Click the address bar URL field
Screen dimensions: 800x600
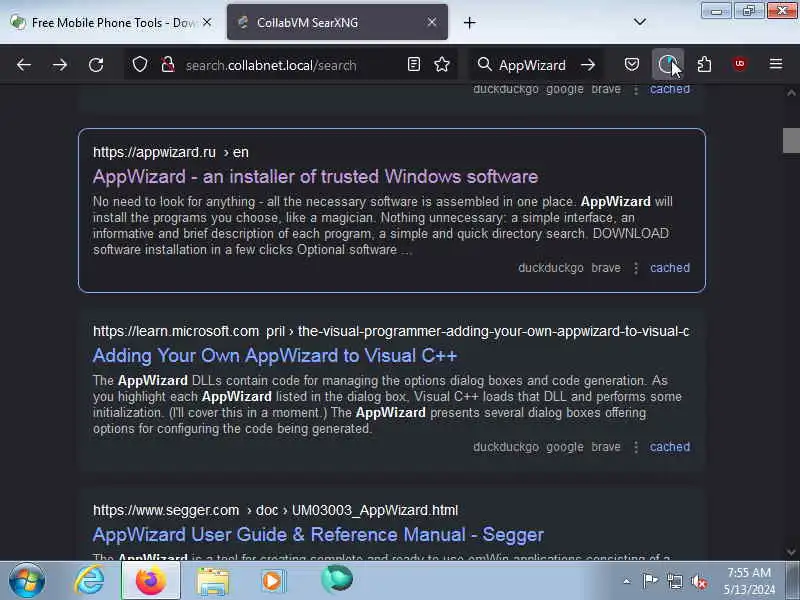(x=291, y=65)
